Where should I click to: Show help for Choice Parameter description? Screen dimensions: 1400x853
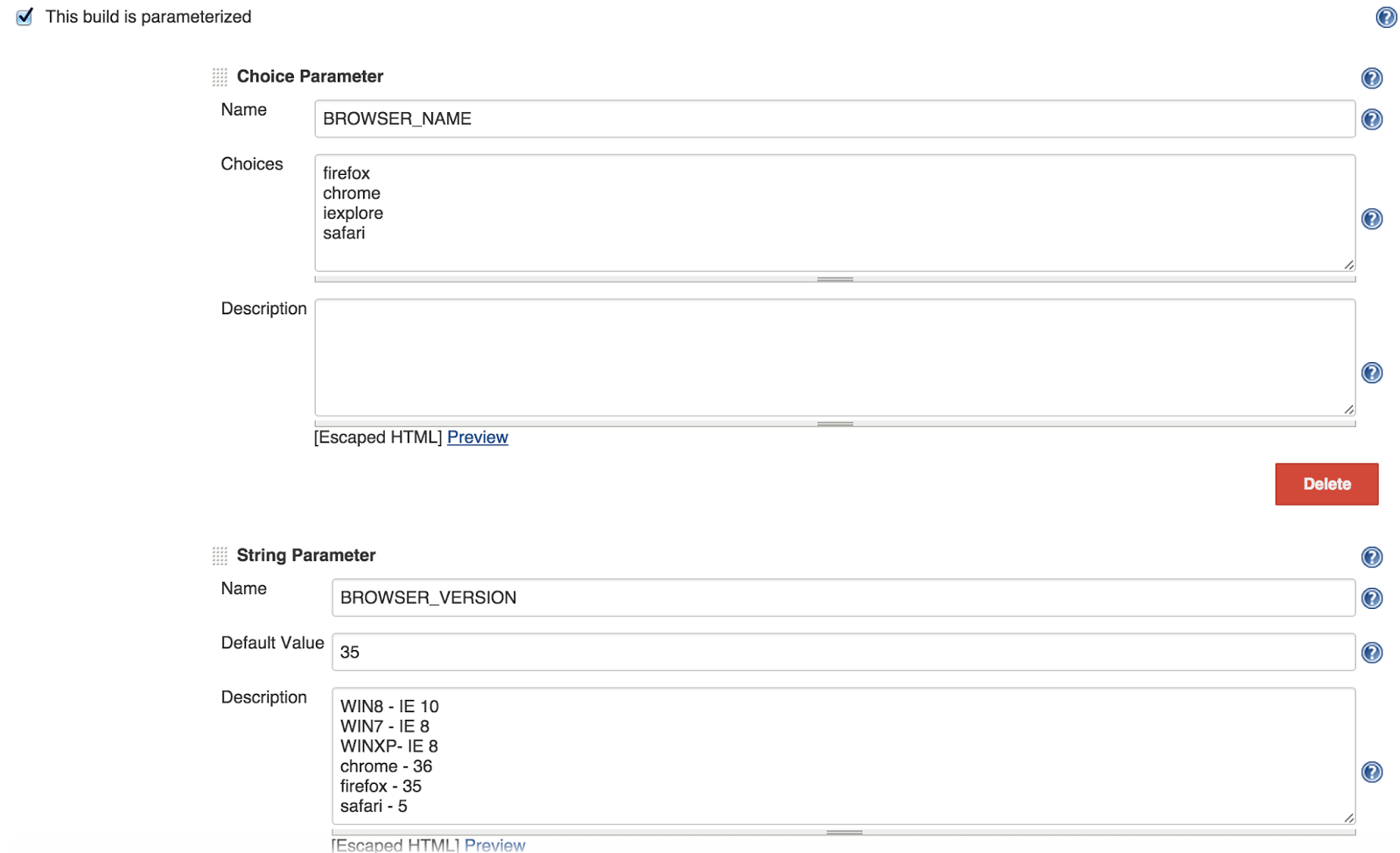(x=1372, y=373)
